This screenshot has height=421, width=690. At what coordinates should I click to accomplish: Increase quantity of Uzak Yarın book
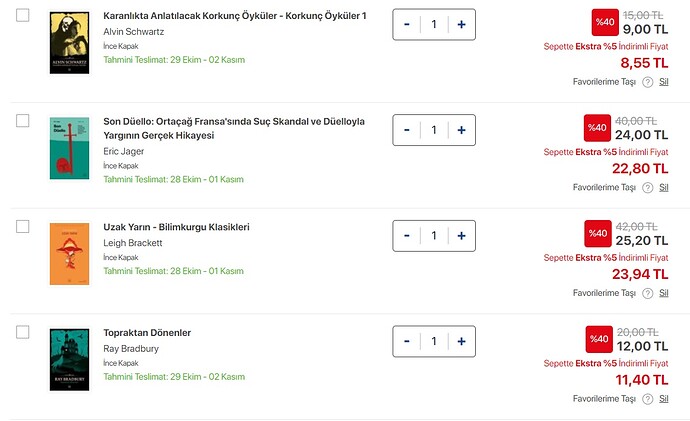461,236
